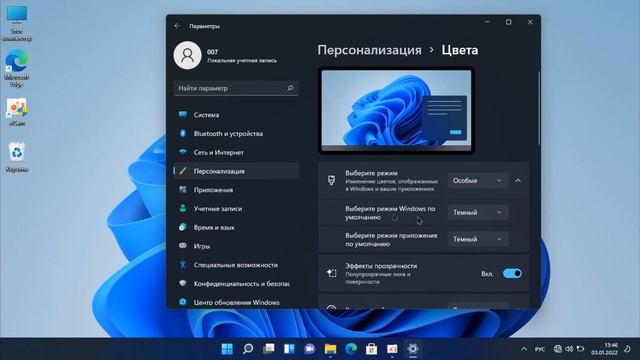Open Chat (Teams) on the taskbar
Image resolution: width=640 pixels, height=360 pixels.
pos(309,349)
